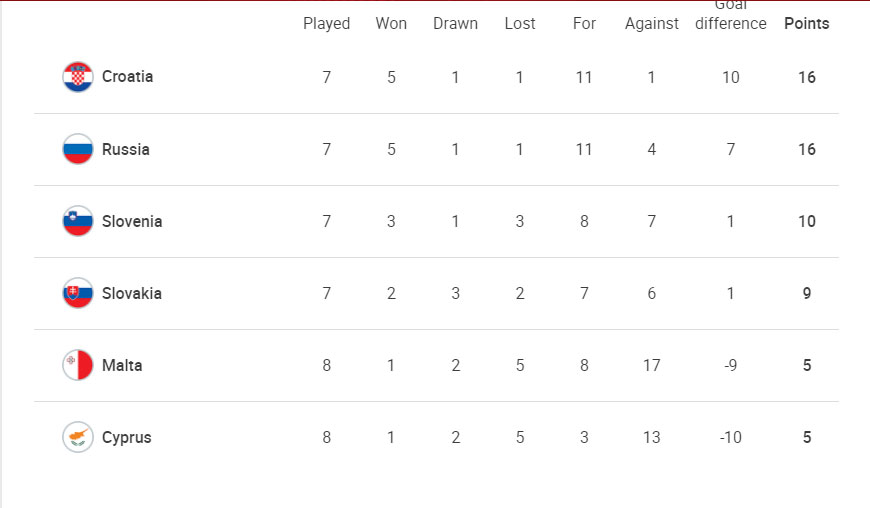Select the Against column header
This screenshot has height=508, width=870.
click(652, 24)
